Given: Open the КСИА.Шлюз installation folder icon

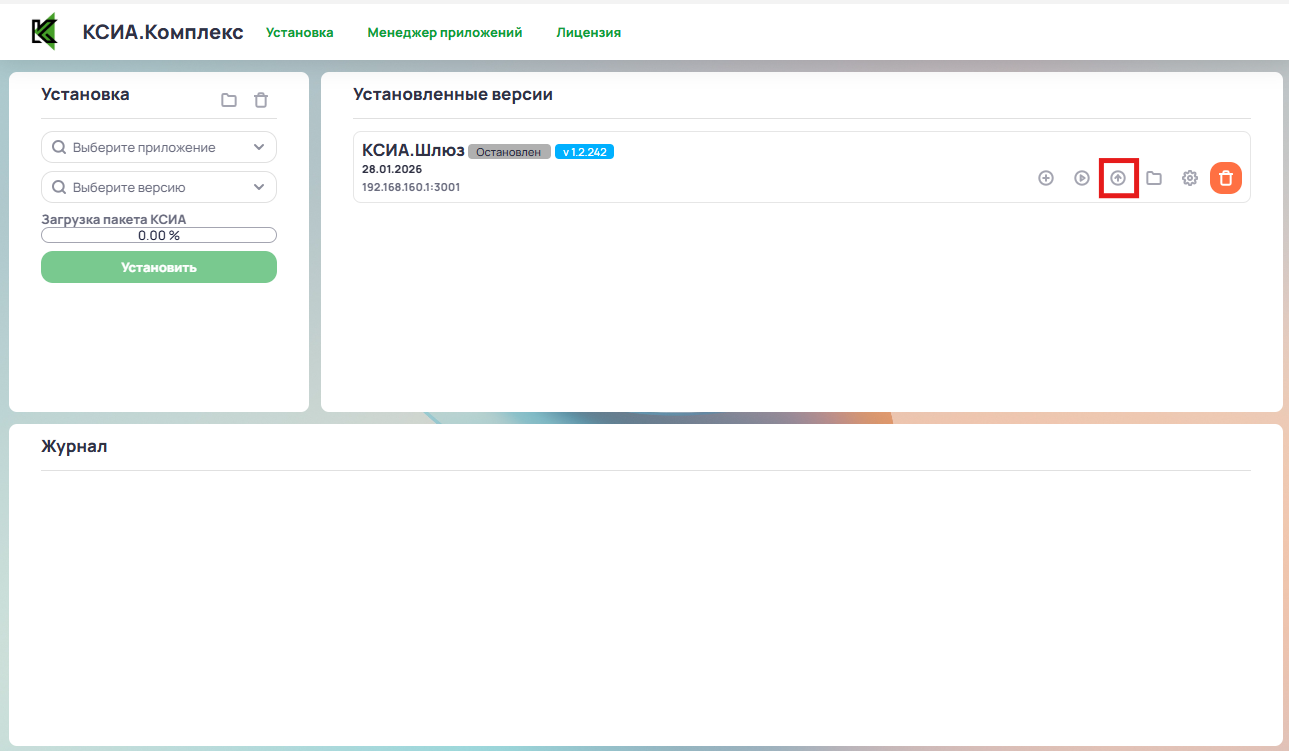Looking at the screenshot, I should point(1154,178).
